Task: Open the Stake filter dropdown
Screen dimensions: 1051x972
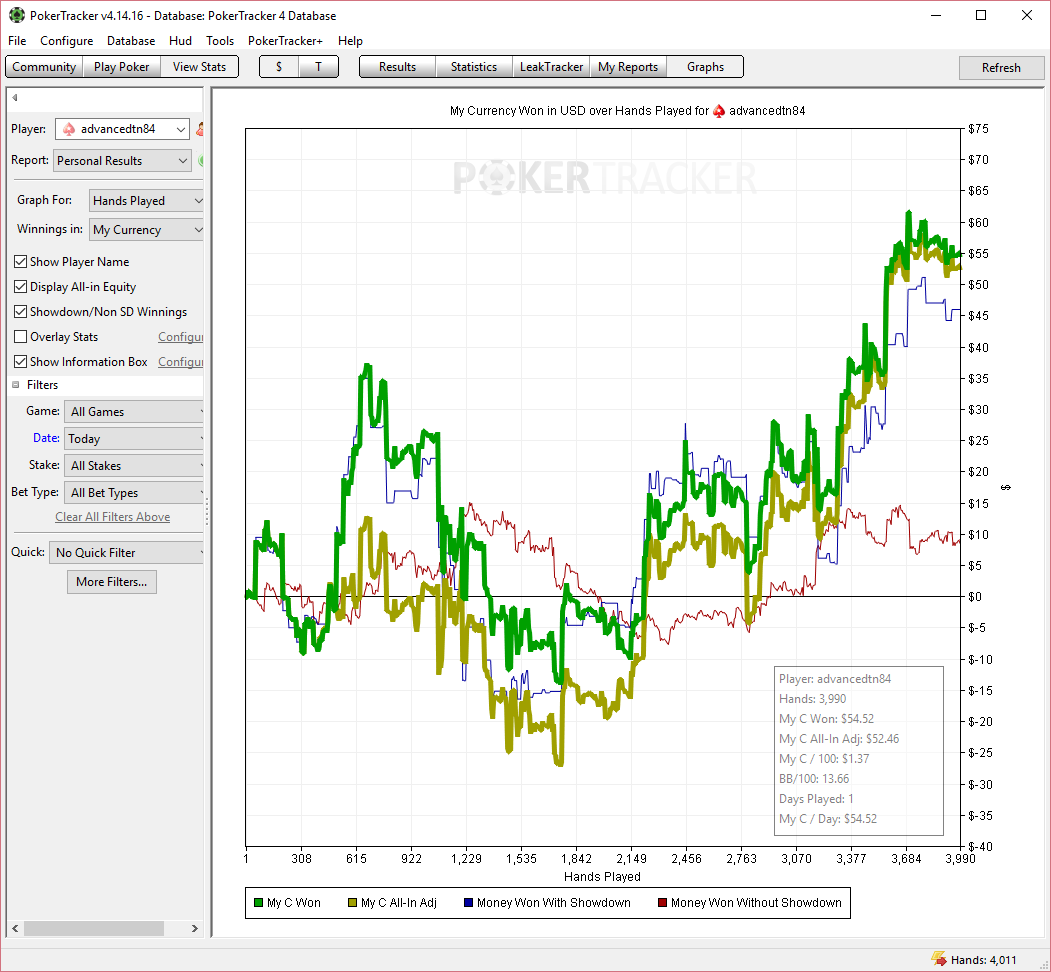Action: [133, 465]
